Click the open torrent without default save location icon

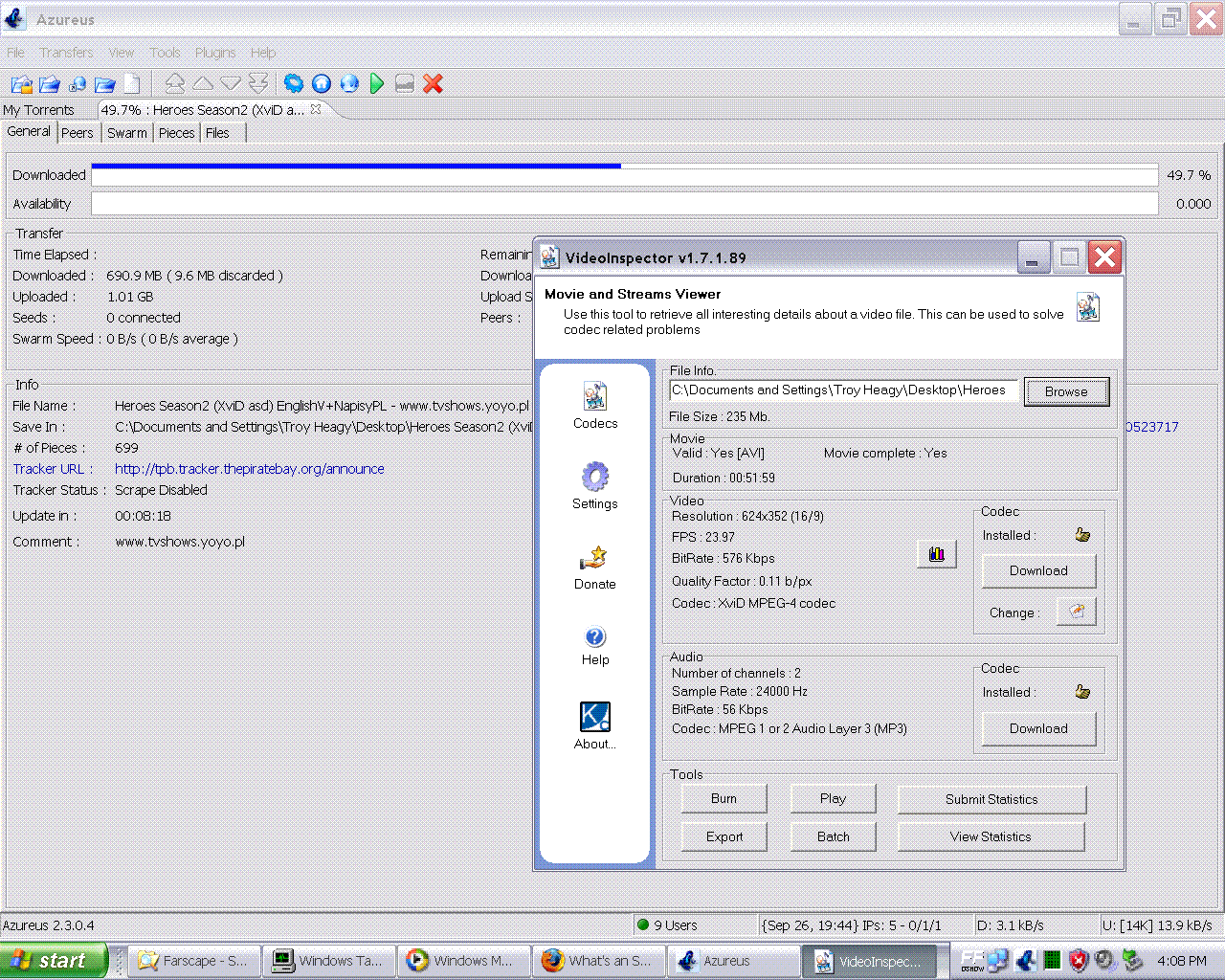49,84
